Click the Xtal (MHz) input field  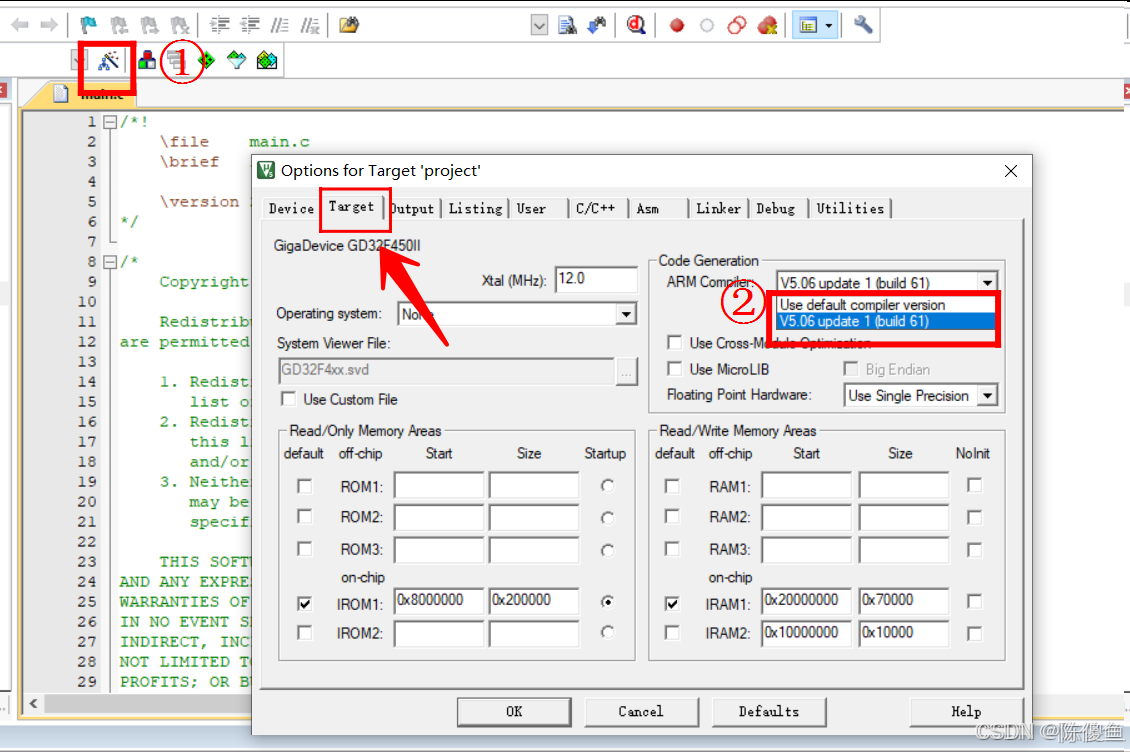click(596, 279)
